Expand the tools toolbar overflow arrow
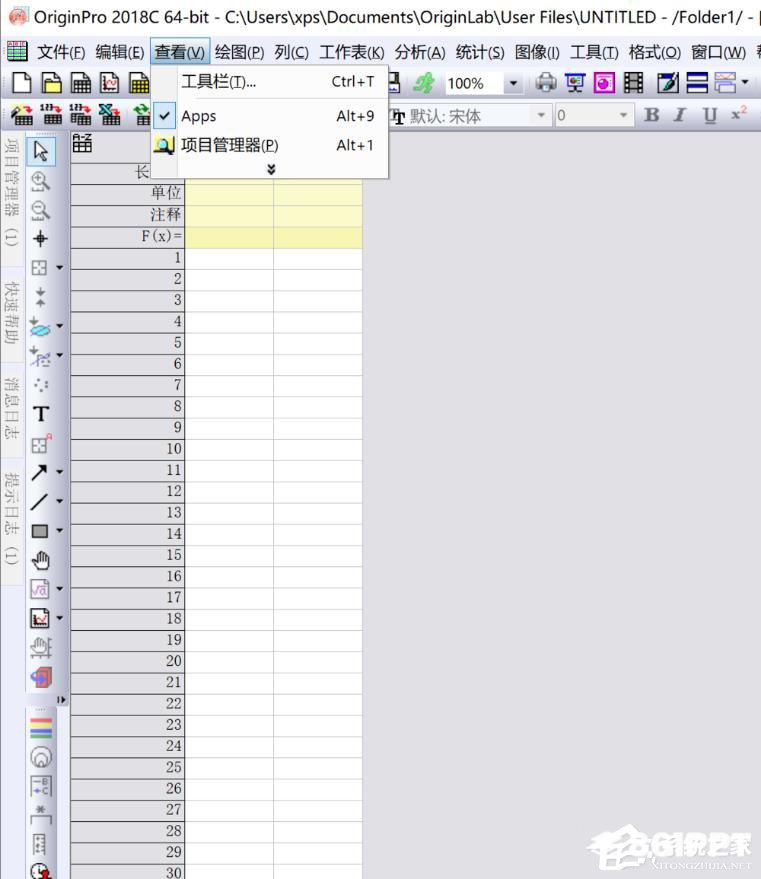761x879 pixels. point(61,700)
